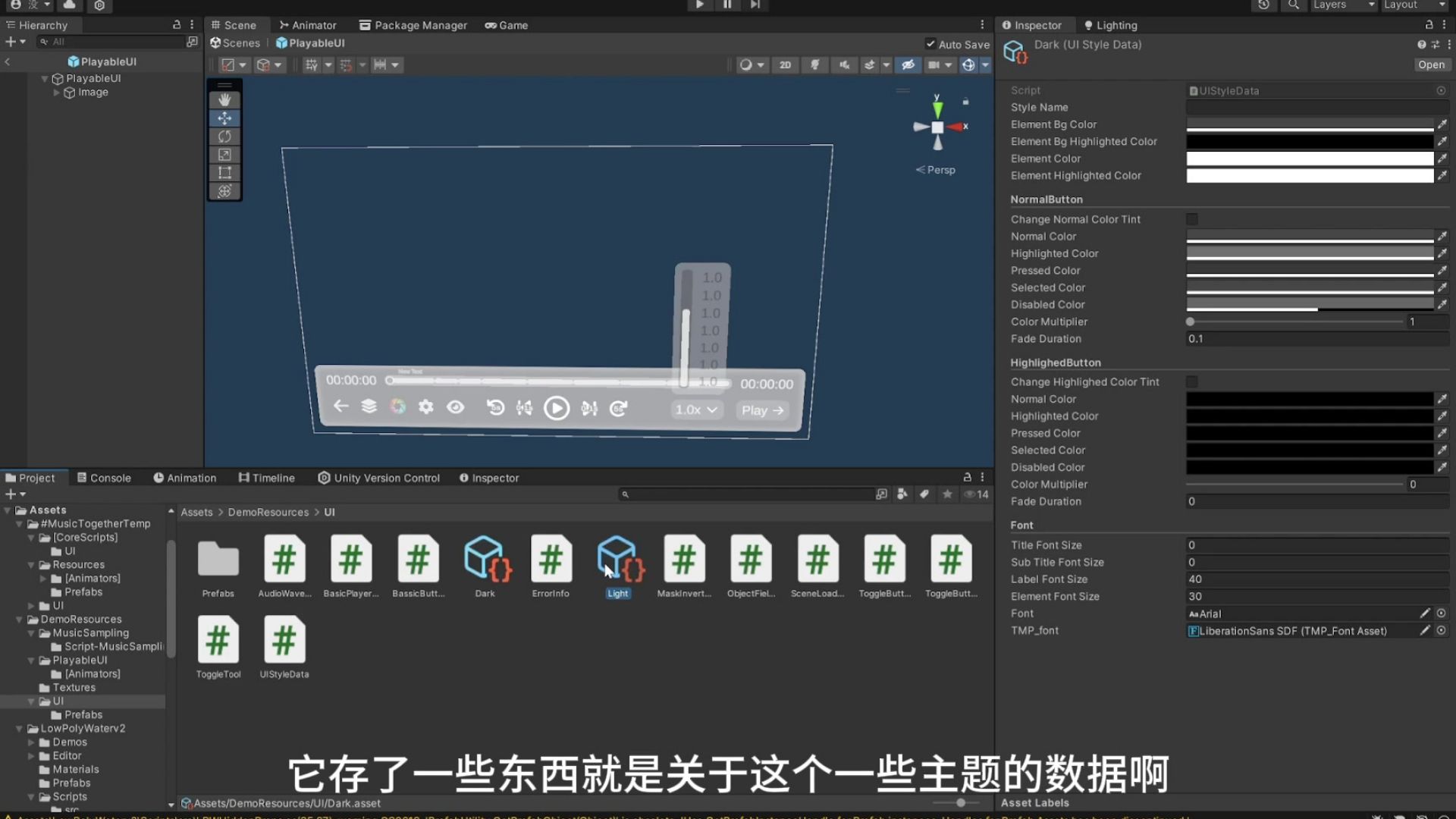This screenshot has height=819, width=1456.
Task: Open the object picker for TMP_font field
Action: tap(1441, 631)
